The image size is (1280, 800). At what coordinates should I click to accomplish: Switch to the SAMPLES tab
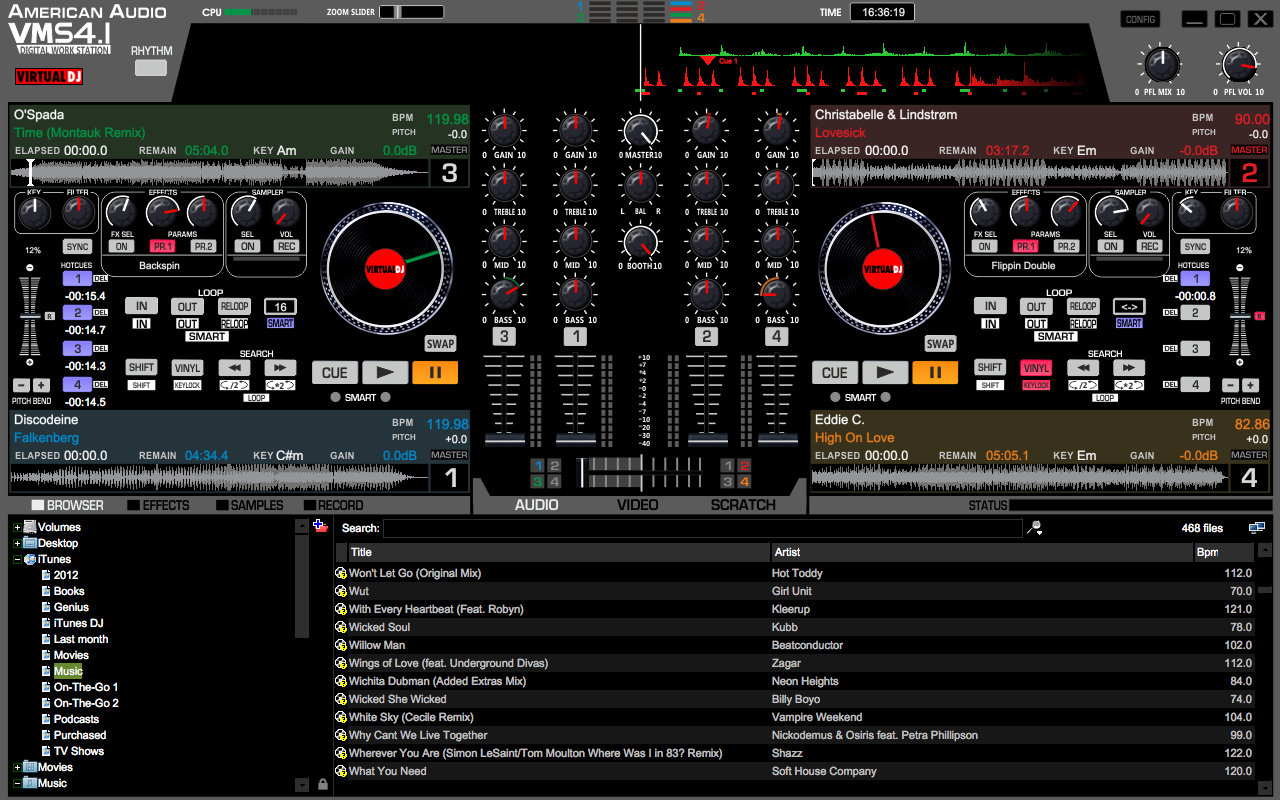click(250, 505)
